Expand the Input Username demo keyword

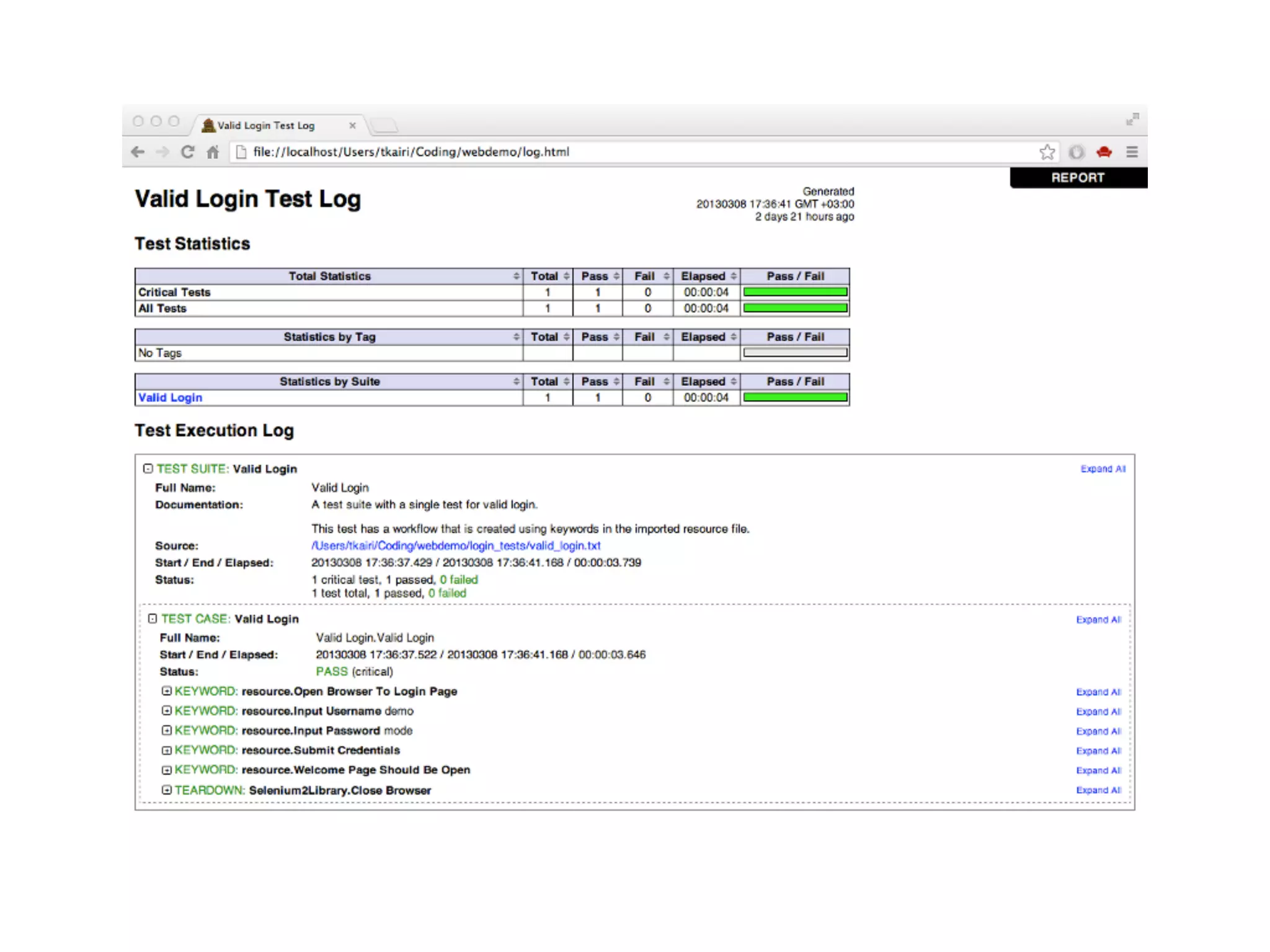click(166, 711)
